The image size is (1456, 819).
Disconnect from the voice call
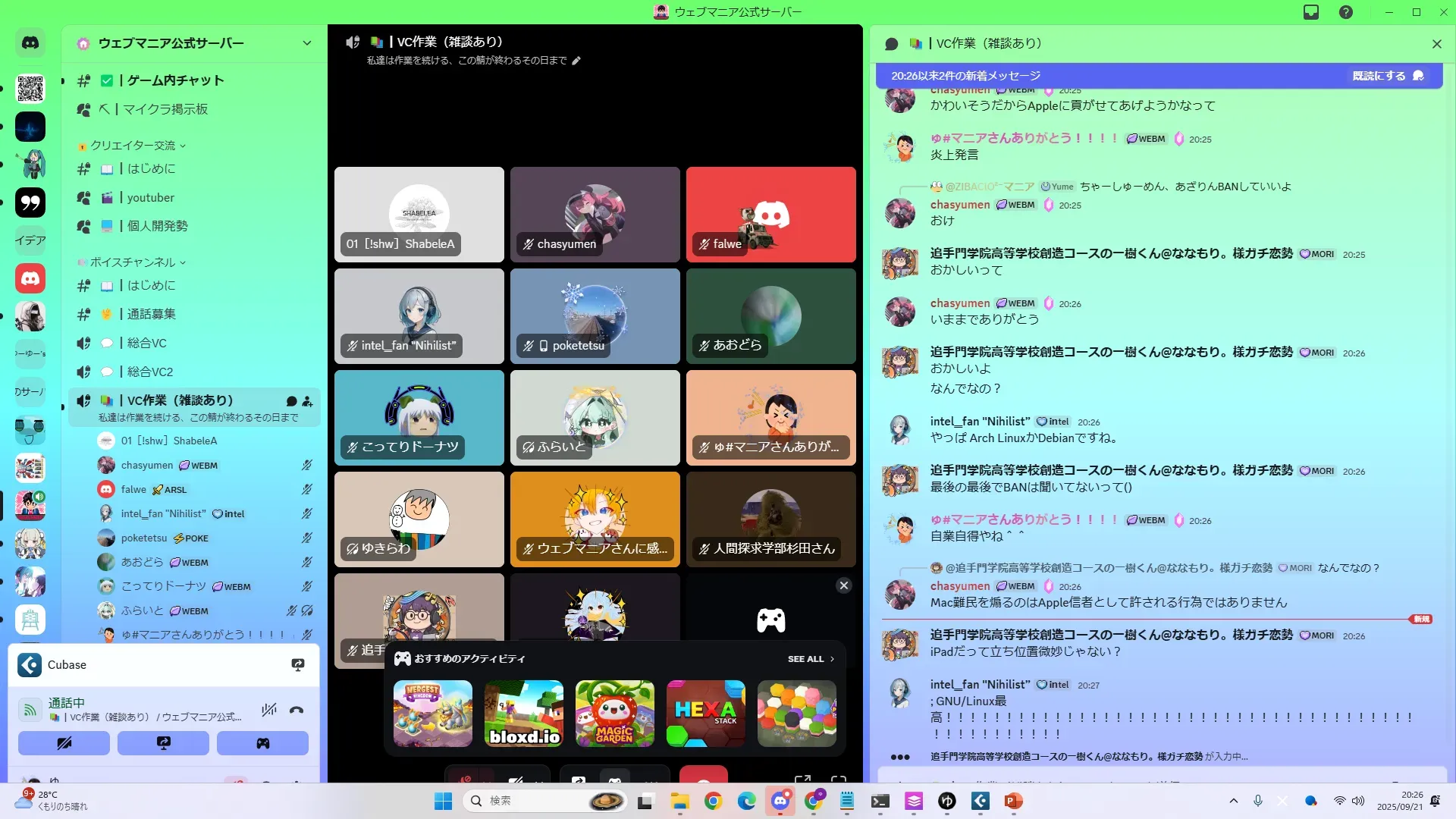pos(297,710)
